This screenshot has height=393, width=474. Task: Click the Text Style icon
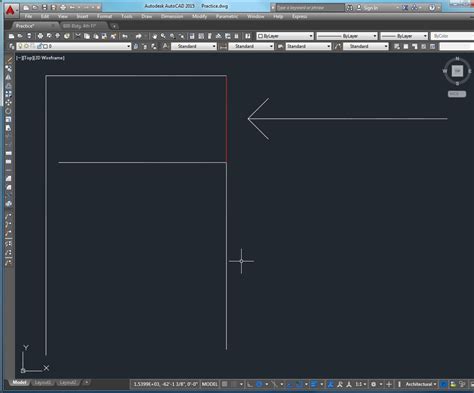[165, 46]
